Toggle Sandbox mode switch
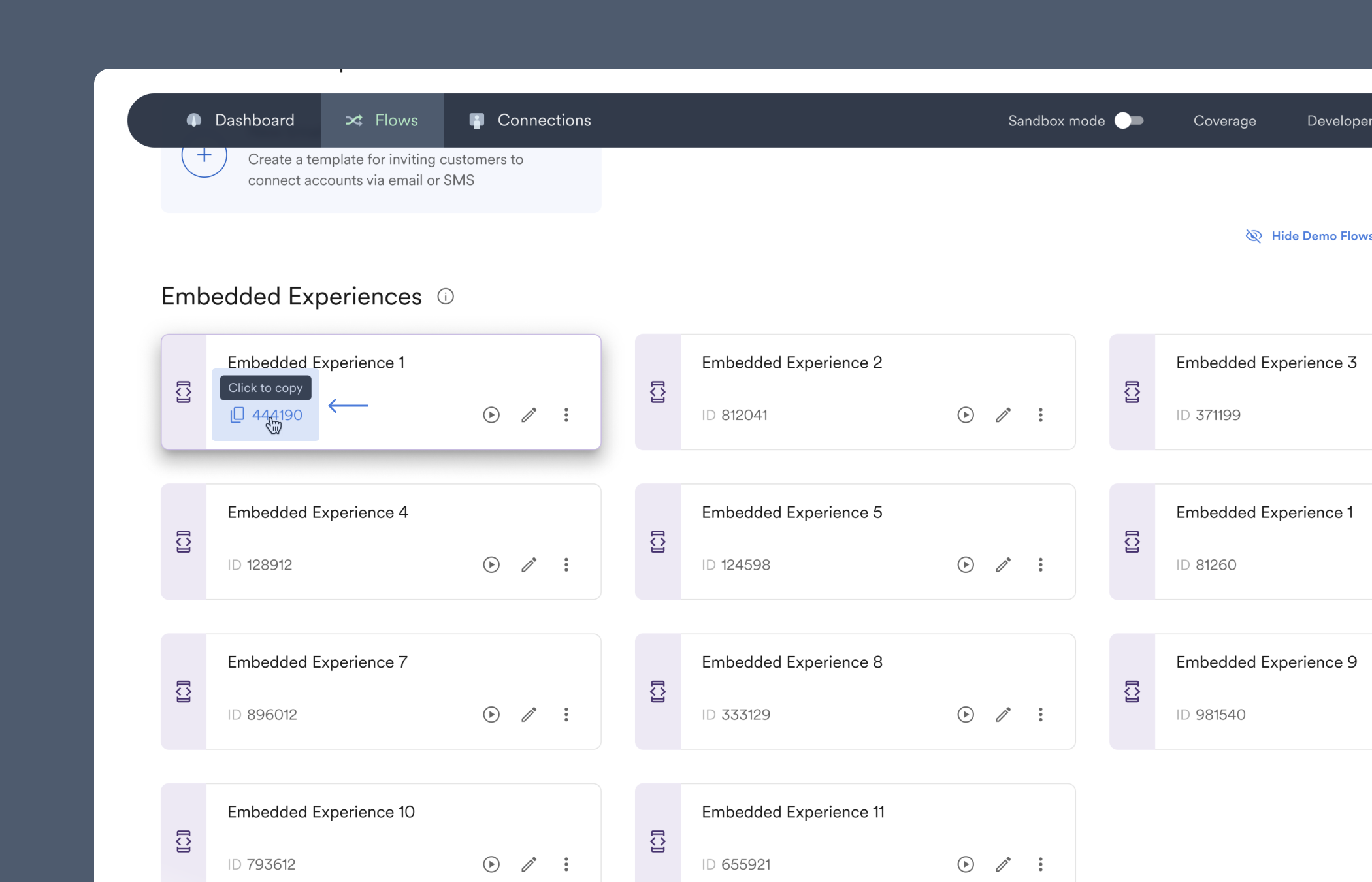The height and width of the screenshot is (882, 1372). pyautogui.click(x=1130, y=121)
